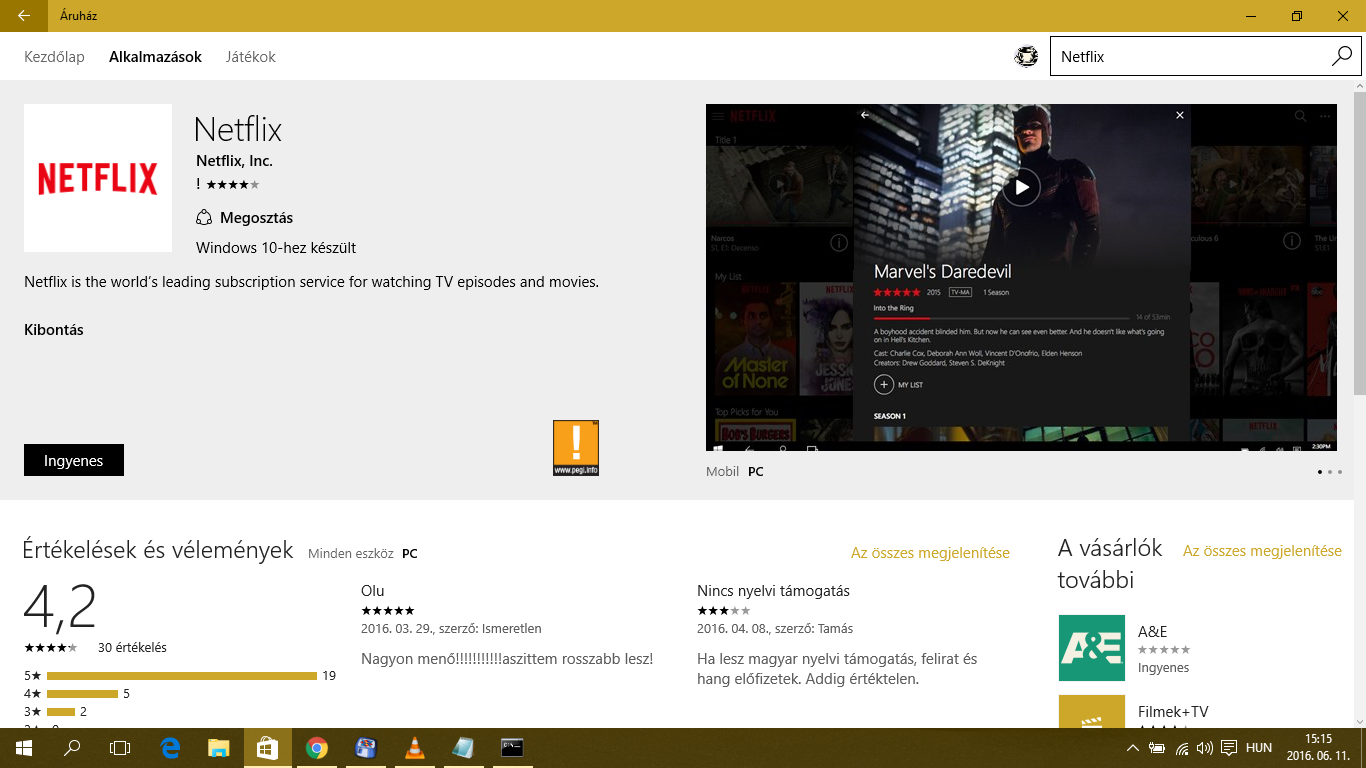Click the 3-star rating bar with 2
The height and width of the screenshot is (768, 1366).
pyautogui.click(x=61, y=712)
